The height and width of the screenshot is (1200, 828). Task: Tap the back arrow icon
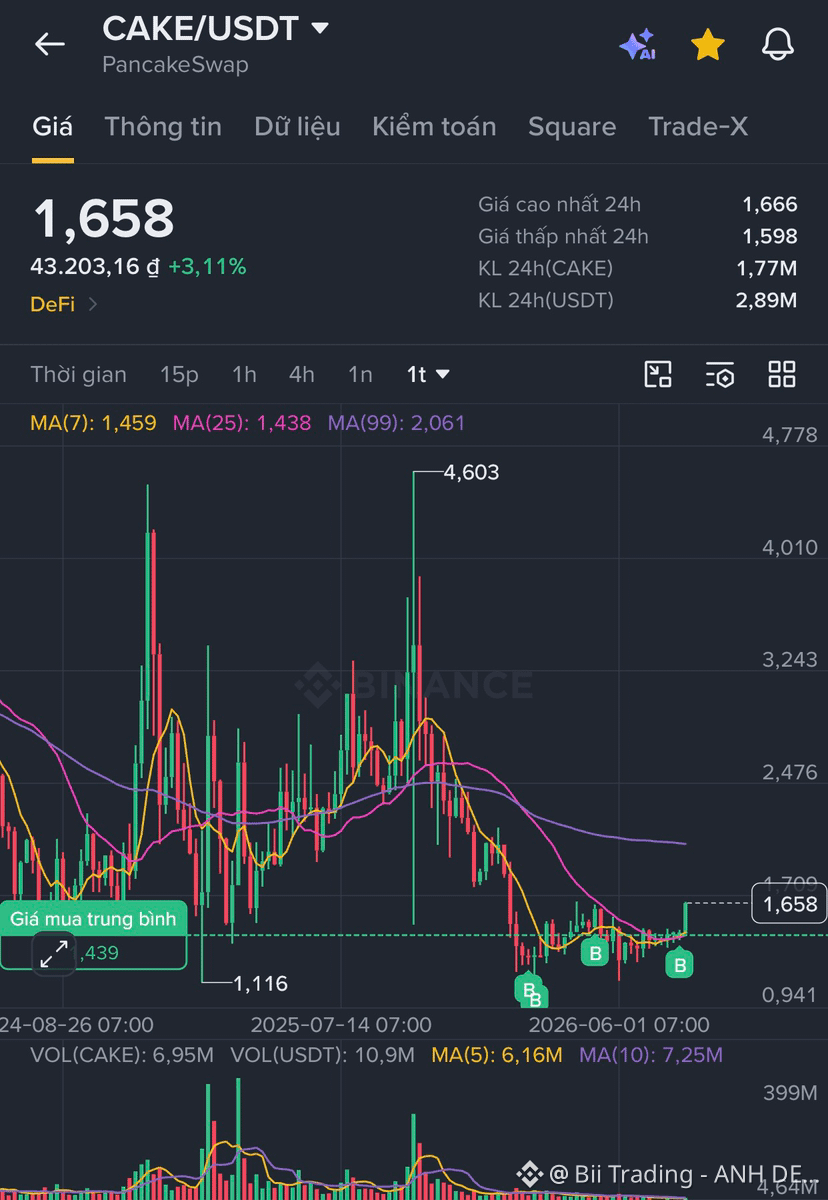point(49,44)
